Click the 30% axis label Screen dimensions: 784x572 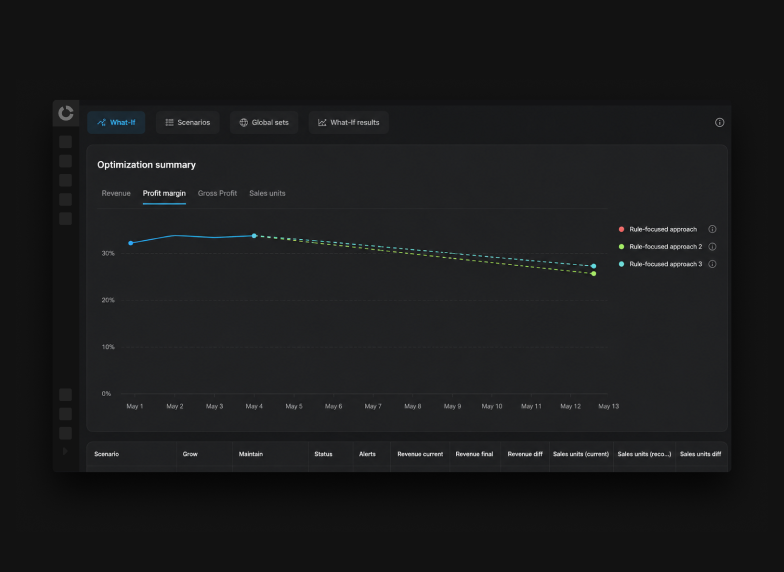(x=108, y=254)
